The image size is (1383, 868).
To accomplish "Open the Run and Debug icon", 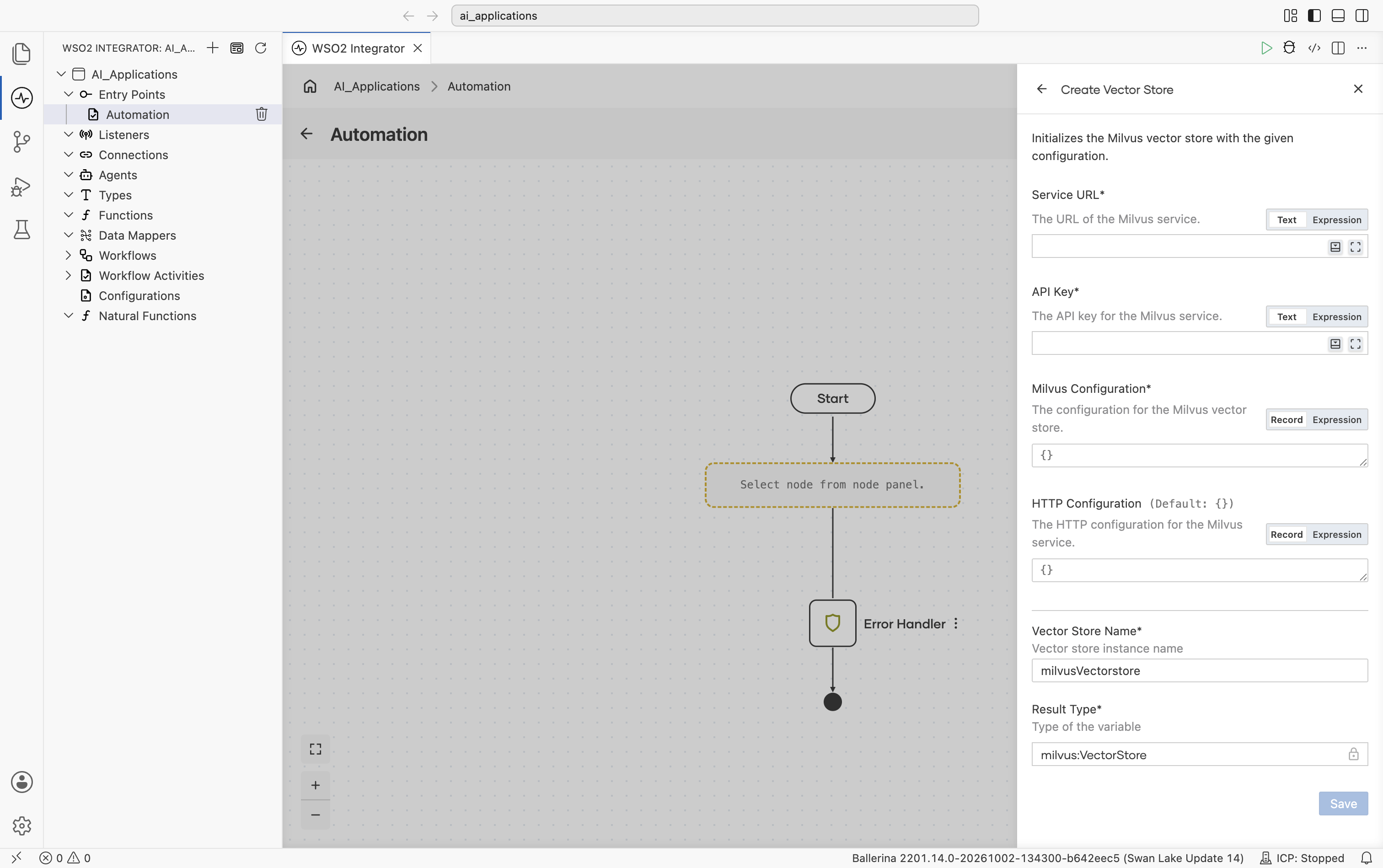I will click(x=21, y=186).
